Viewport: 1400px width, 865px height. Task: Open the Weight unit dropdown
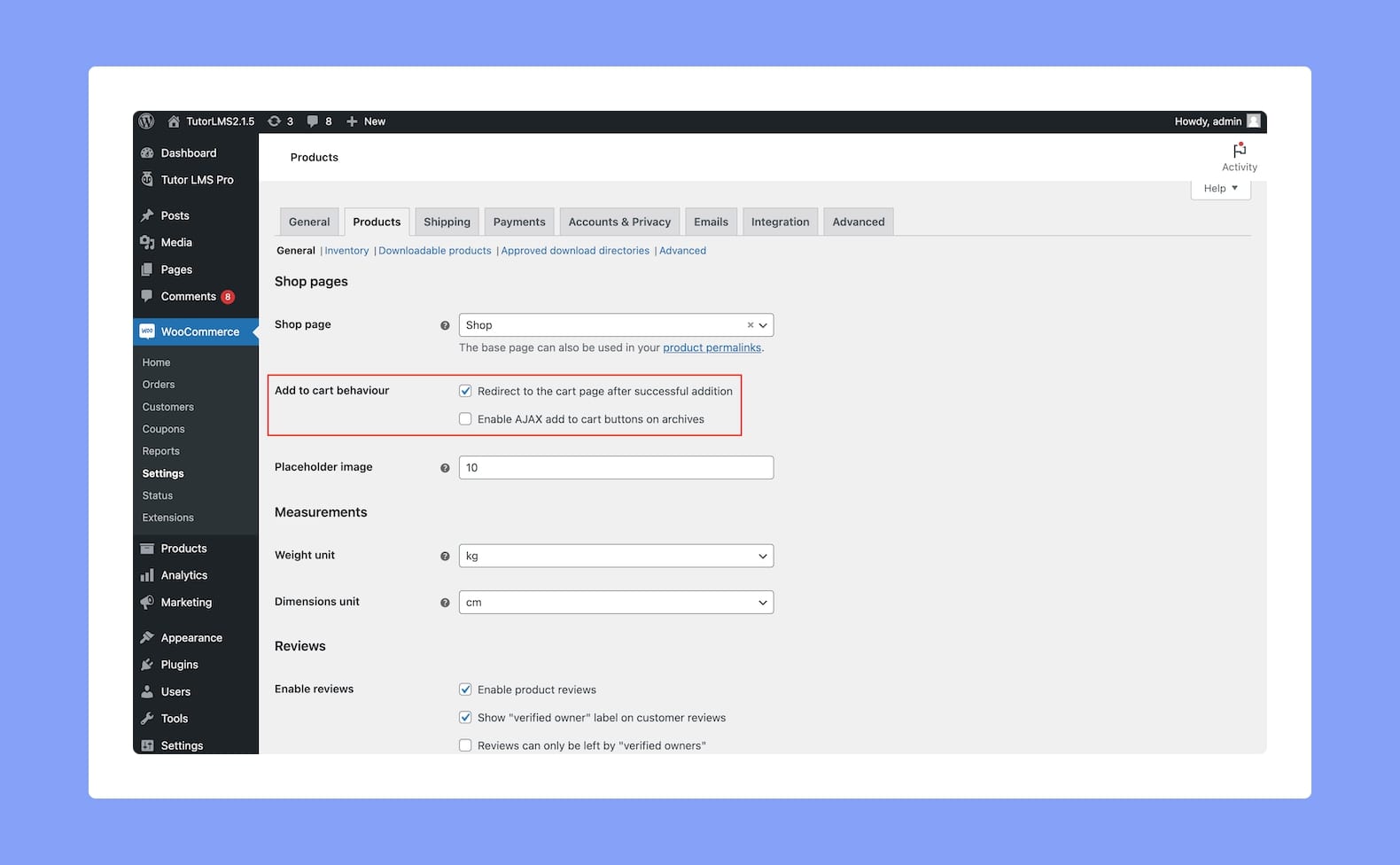click(x=616, y=556)
